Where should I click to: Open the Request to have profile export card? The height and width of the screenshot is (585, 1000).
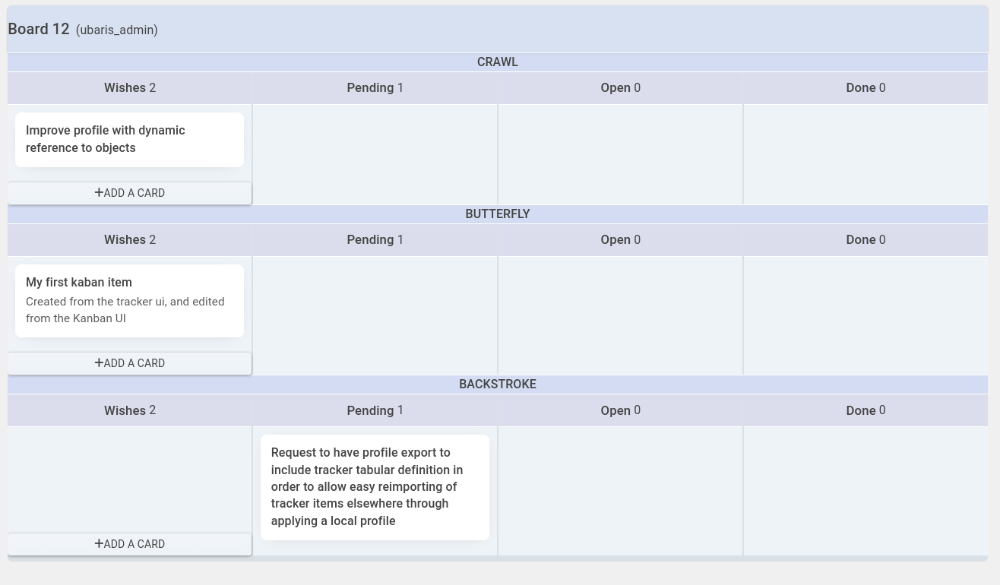[x=375, y=487]
